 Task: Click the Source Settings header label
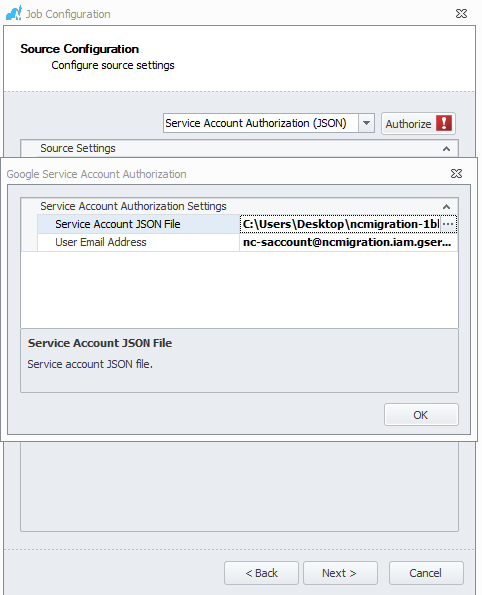click(78, 148)
